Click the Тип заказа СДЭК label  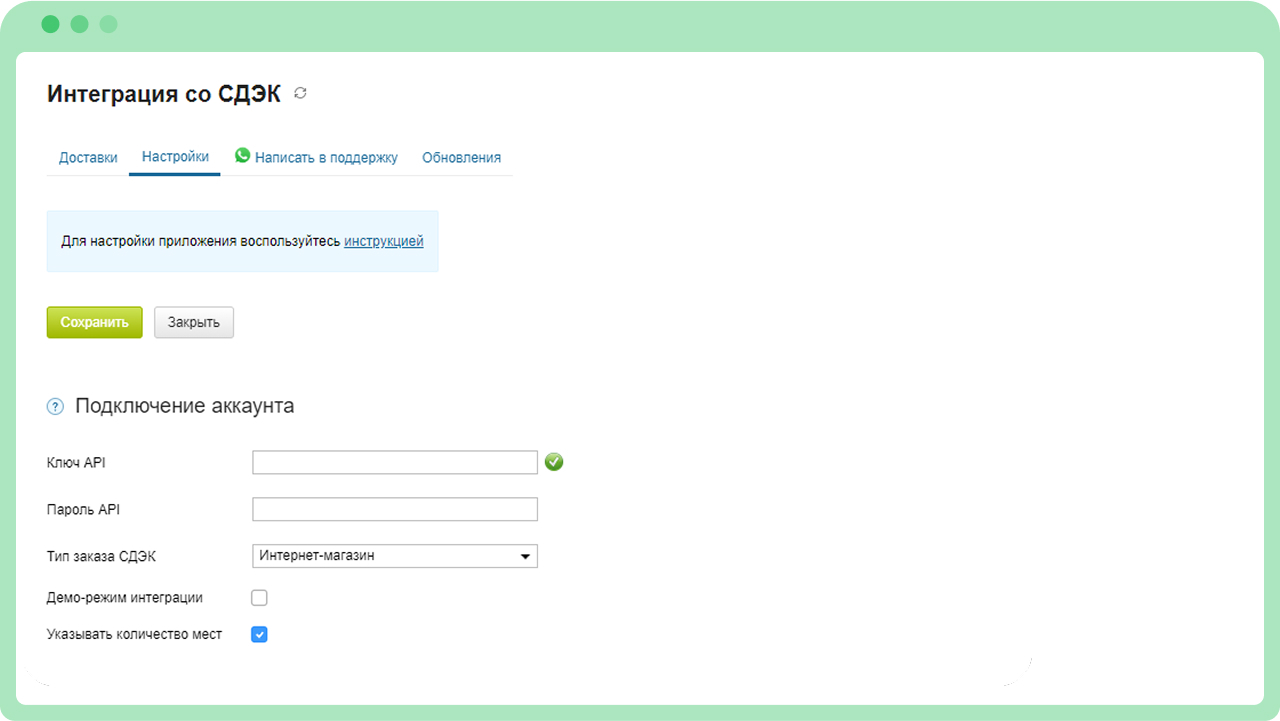point(101,556)
